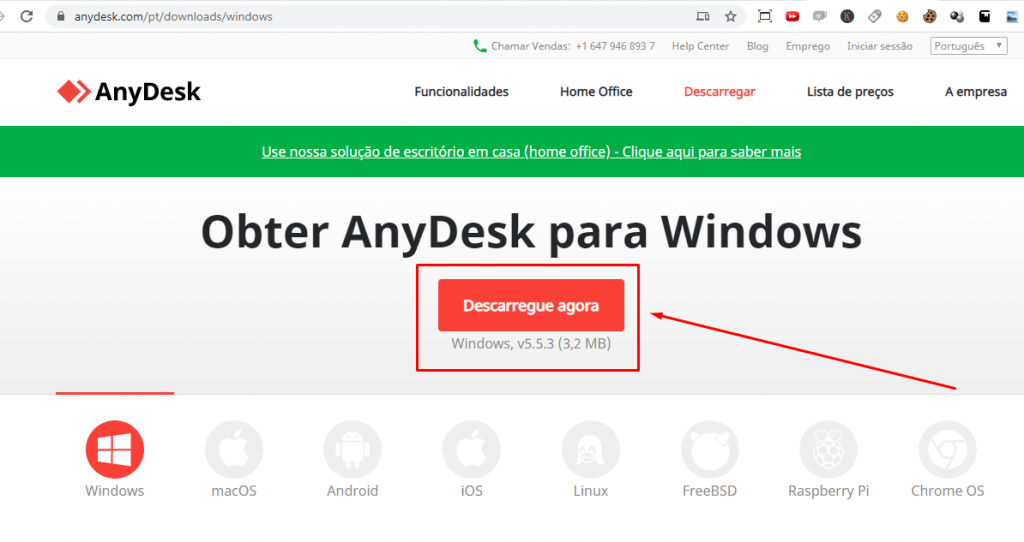Image resolution: width=1024 pixels, height=542 pixels.
Task: Bookmark this page with the star icon
Action: pos(731,16)
